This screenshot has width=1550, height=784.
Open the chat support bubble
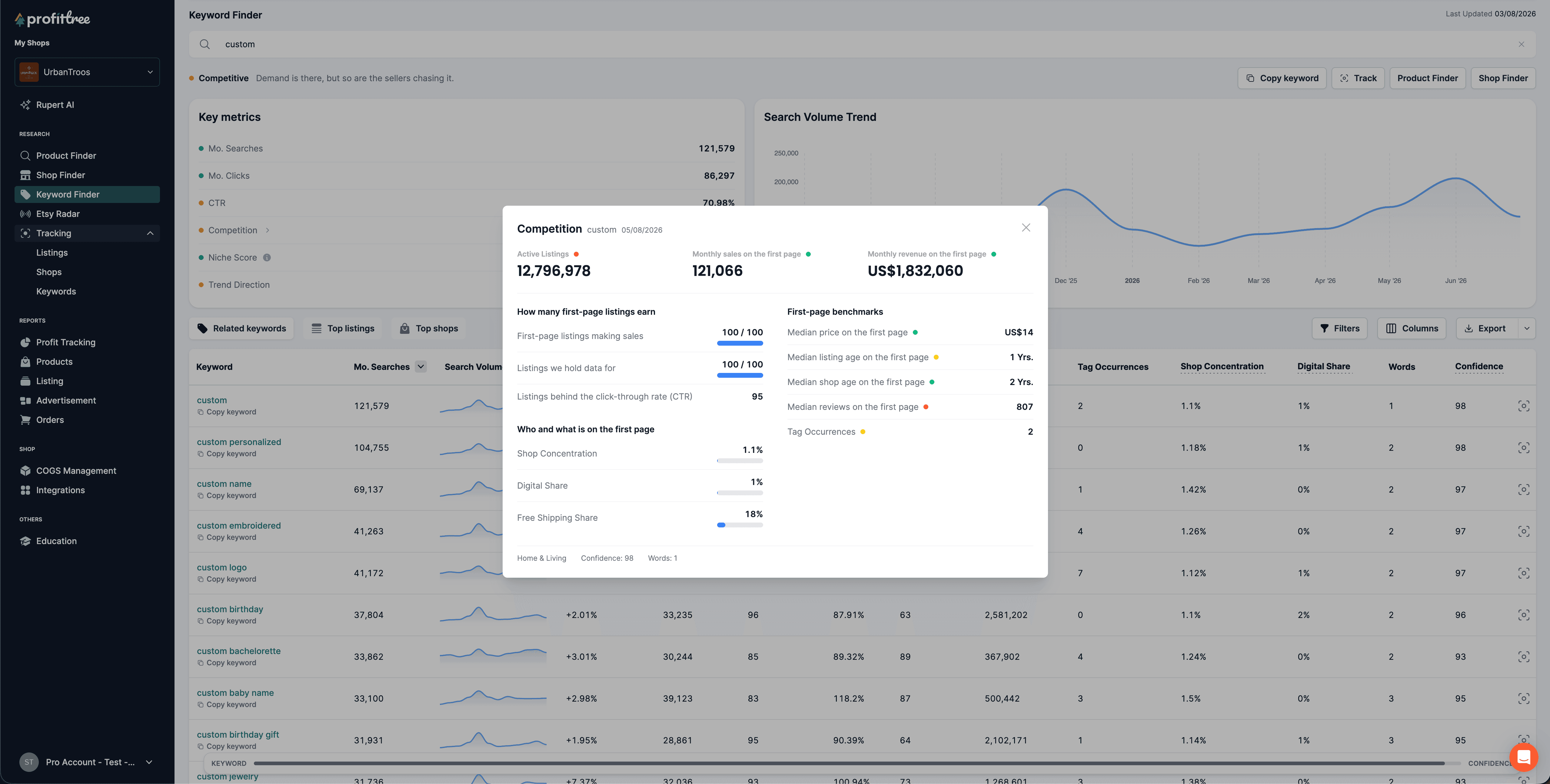tap(1524, 756)
